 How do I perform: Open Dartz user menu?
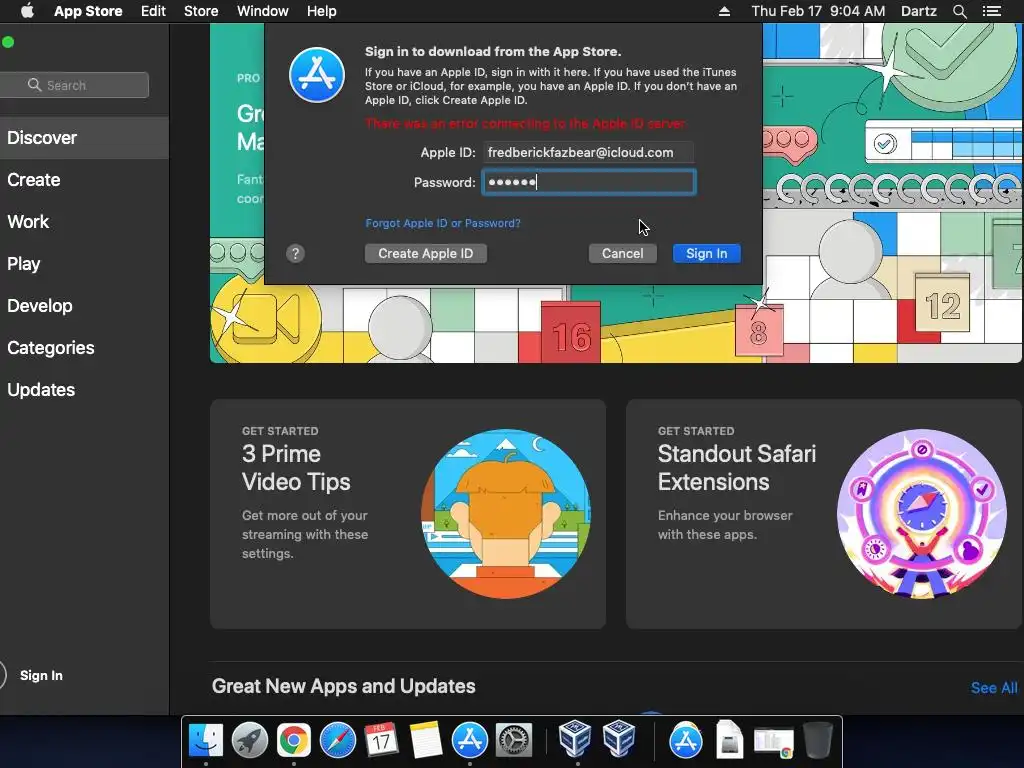click(x=919, y=11)
